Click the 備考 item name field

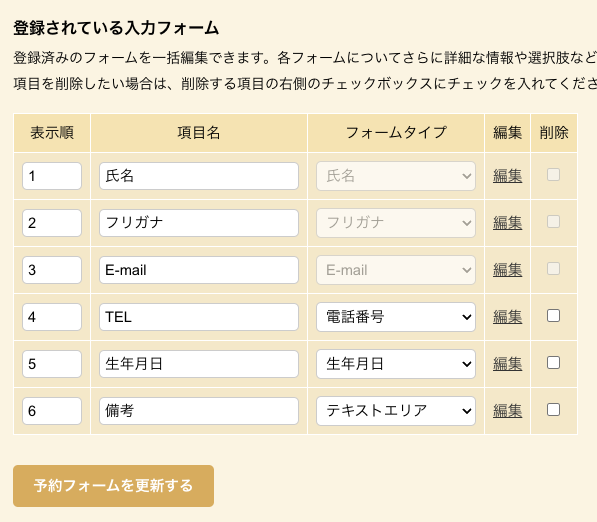pos(199,411)
